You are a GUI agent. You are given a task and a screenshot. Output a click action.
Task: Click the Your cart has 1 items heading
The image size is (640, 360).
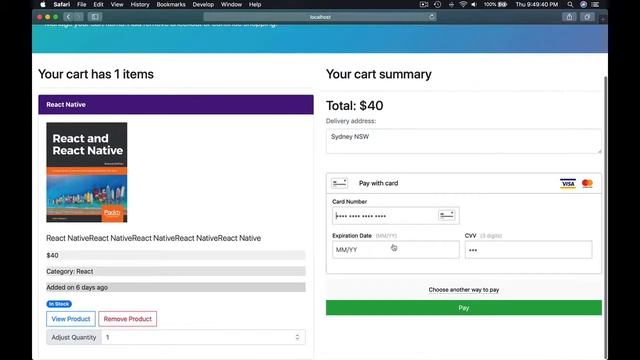96,74
